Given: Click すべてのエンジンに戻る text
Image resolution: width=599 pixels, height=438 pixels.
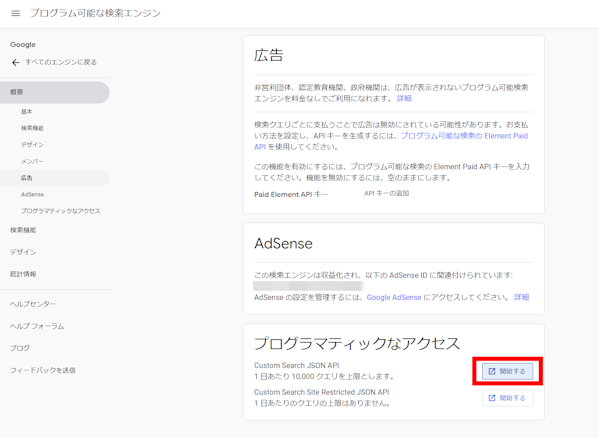Looking at the screenshot, I should pos(61,62).
